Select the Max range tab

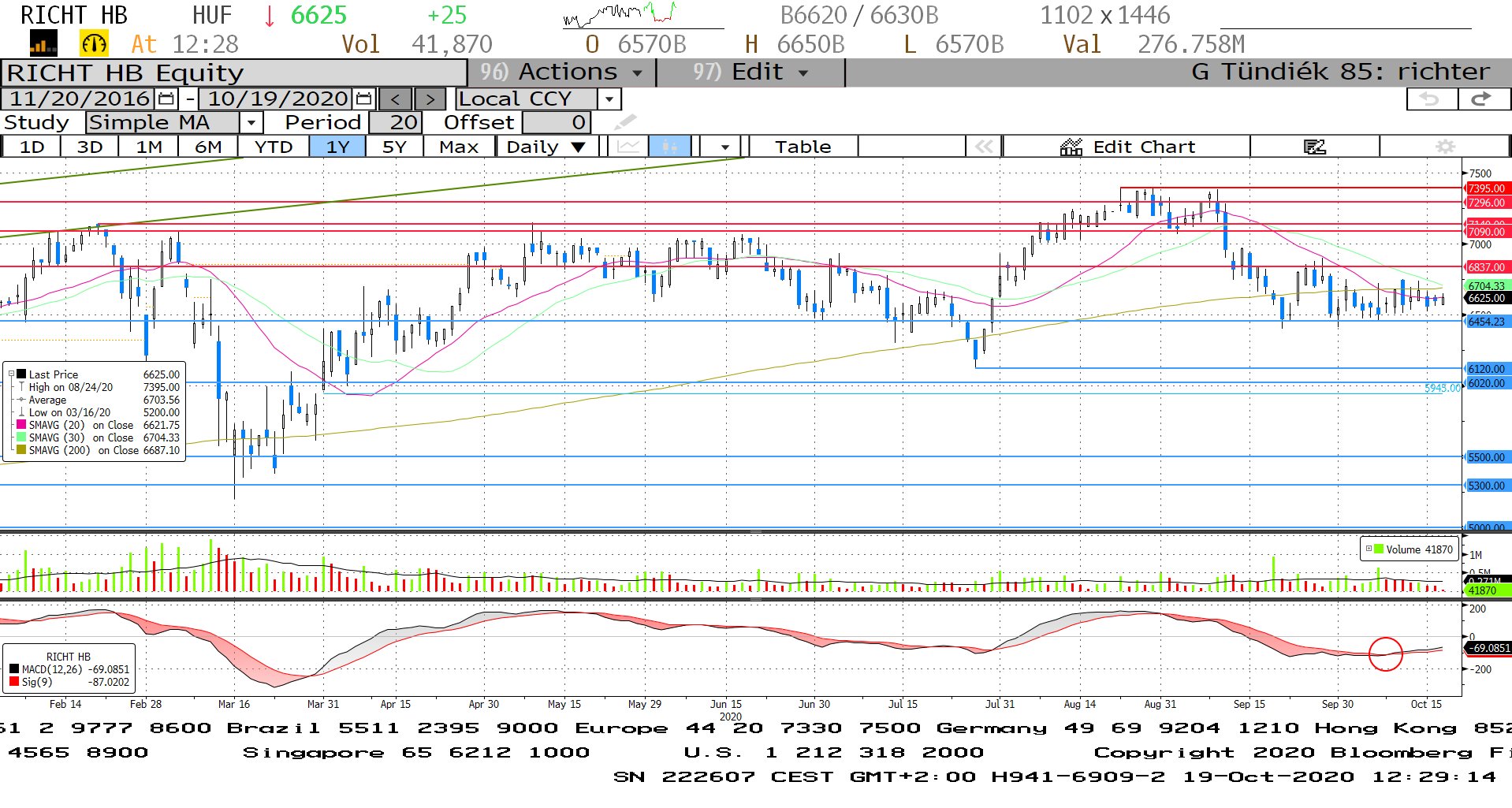(459, 147)
